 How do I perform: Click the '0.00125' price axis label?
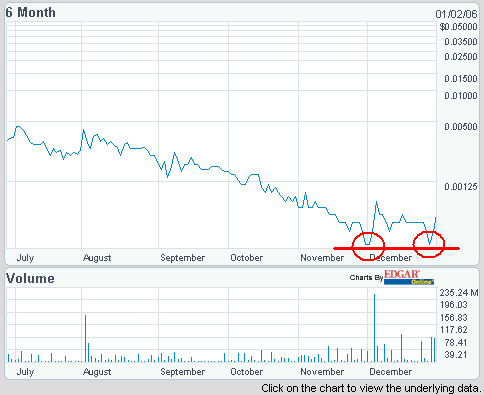(461, 187)
